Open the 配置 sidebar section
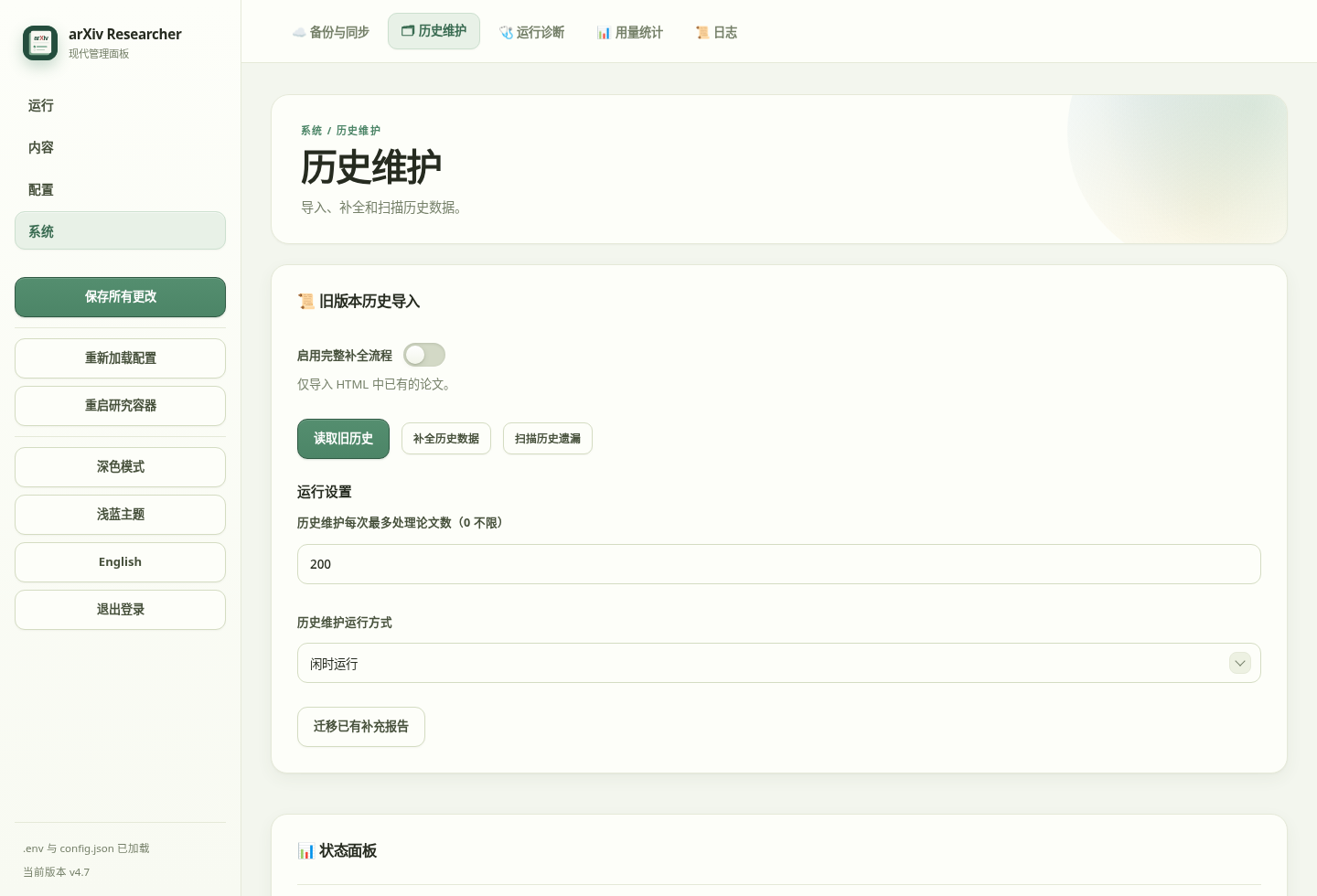 pyautogui.click(x=120, y=189)
